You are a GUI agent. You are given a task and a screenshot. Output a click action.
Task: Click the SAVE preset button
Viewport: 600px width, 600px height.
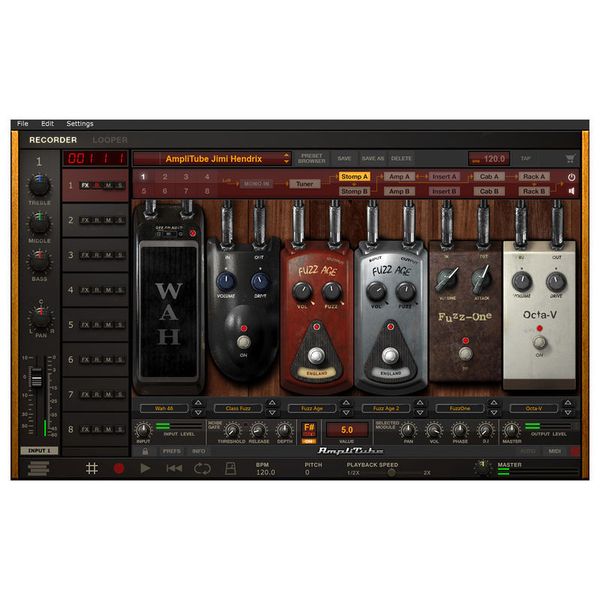(344, 158)
